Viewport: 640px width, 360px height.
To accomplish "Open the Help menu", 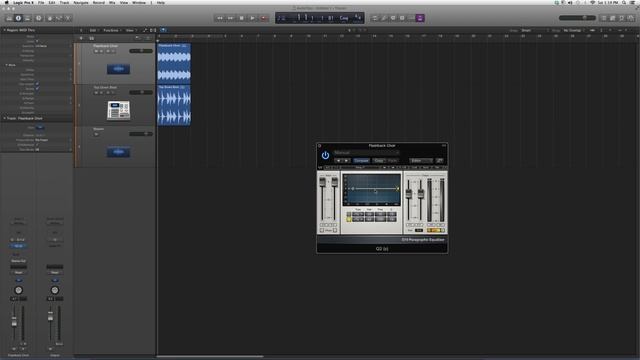I will pyautogui.click(x=161, y=2).
